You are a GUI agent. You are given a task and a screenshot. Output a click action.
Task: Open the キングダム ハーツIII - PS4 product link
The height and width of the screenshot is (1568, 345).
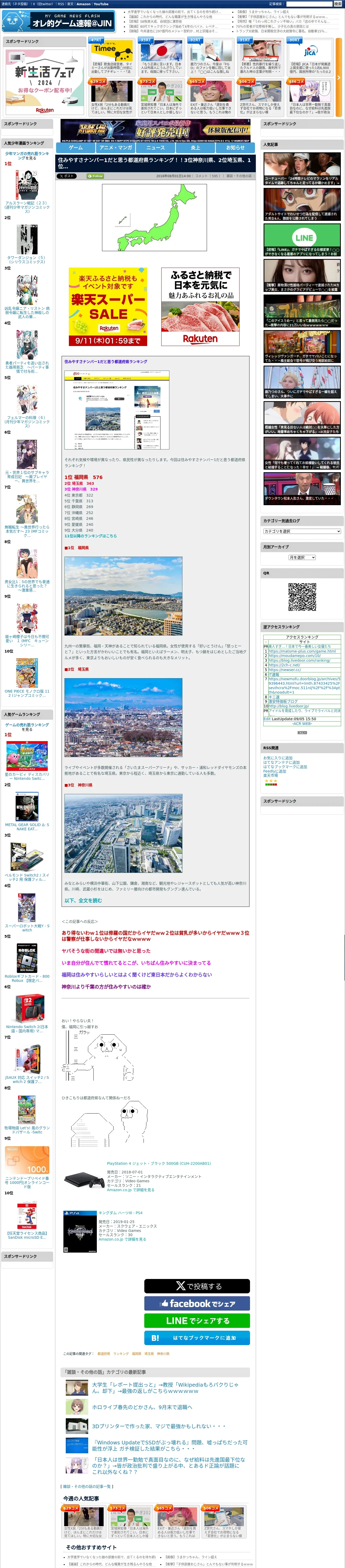[x=120, y=1213]
